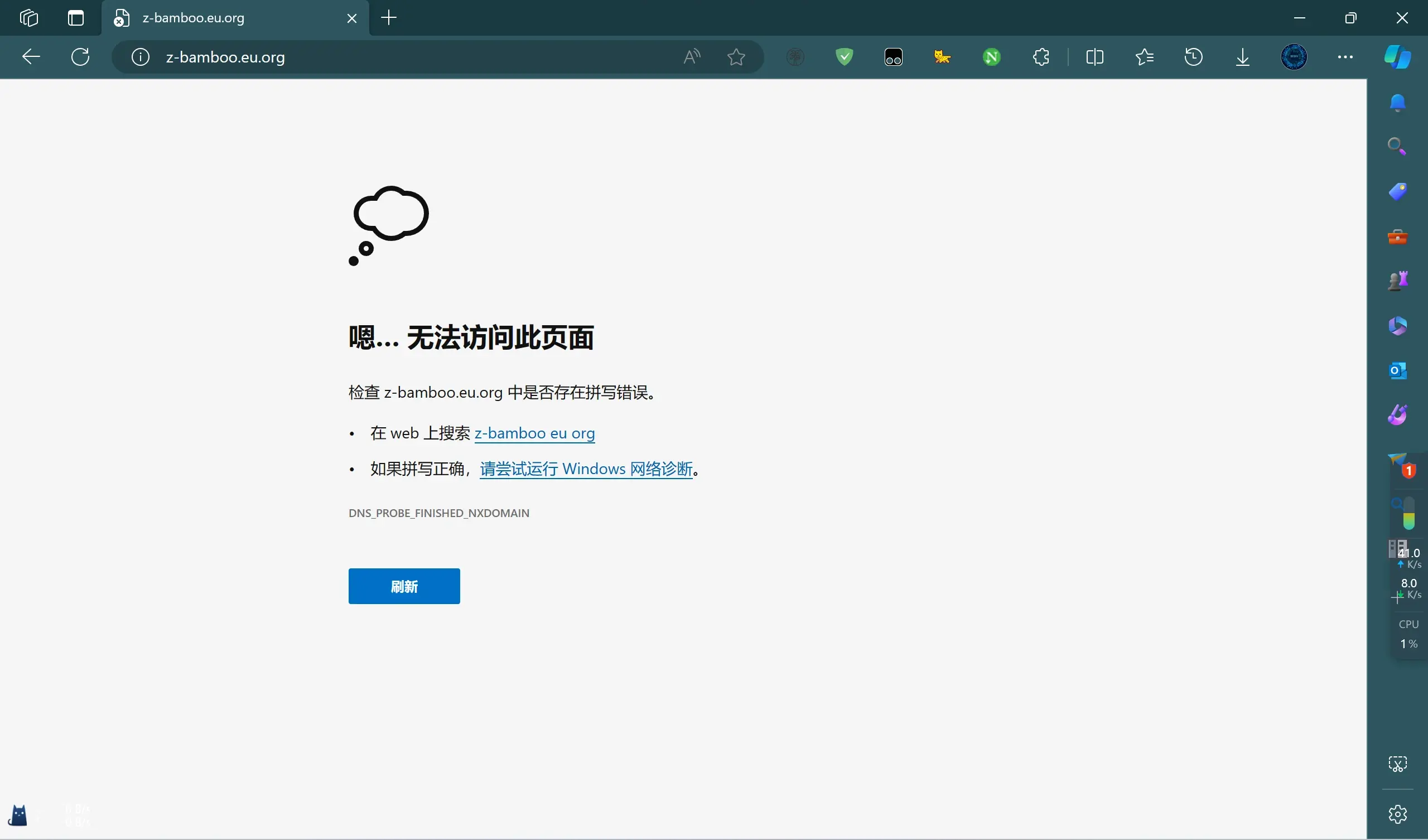The image size is (1428, 840).
Task: View site information icon in address bar
Action: pos(141,57)
